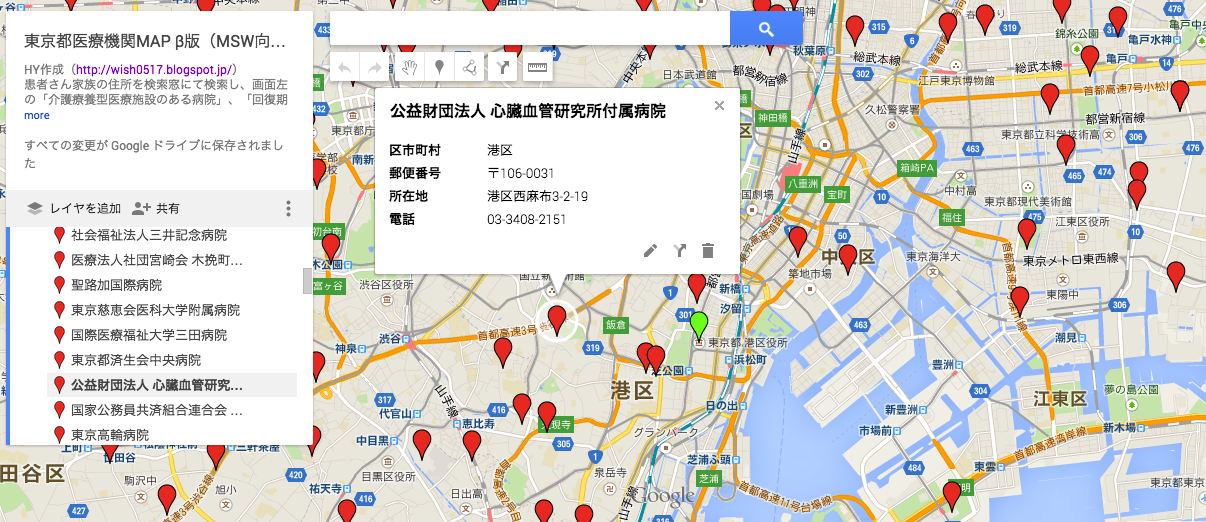Select 聖路加国際病院 in the layer list

point(116,285)
